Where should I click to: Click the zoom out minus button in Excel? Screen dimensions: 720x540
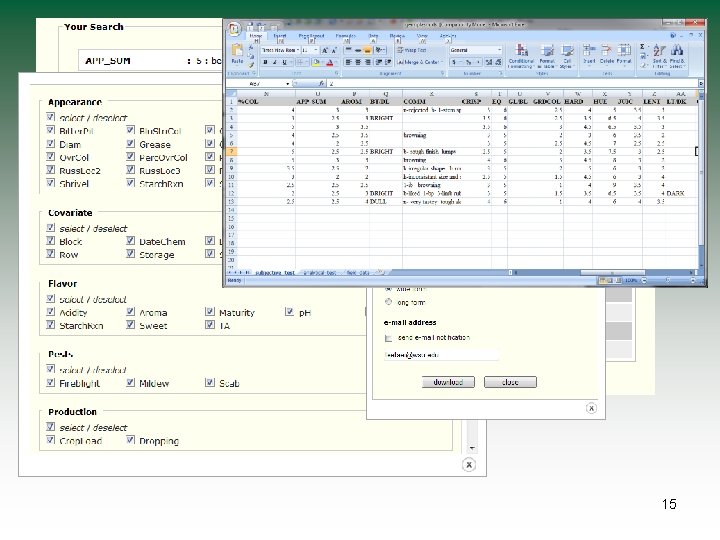click(x=644, y=280)
